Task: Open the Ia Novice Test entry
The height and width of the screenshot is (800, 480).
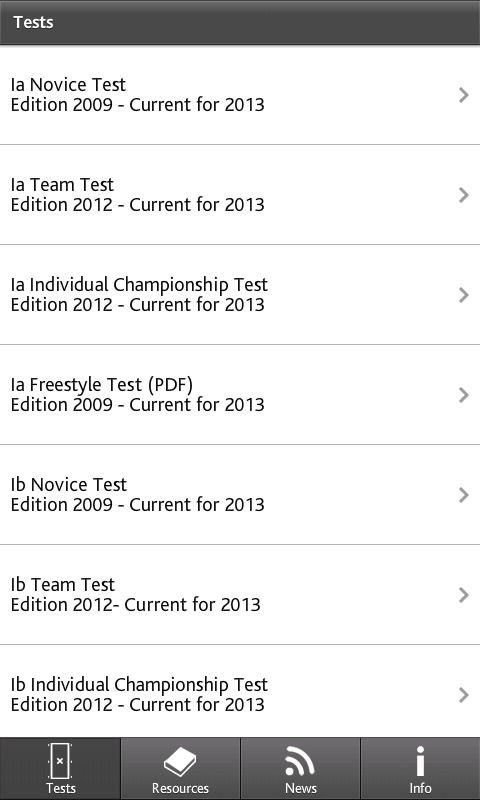Action: (240, 95)
